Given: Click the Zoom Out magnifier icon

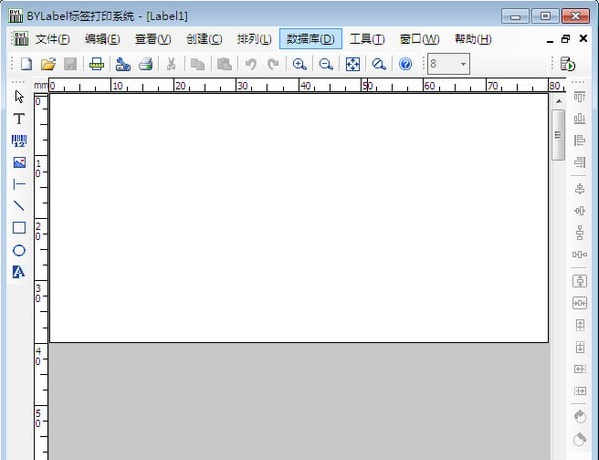Looking at the screenshot, I should pyautogui.click(x=326, y=64).
